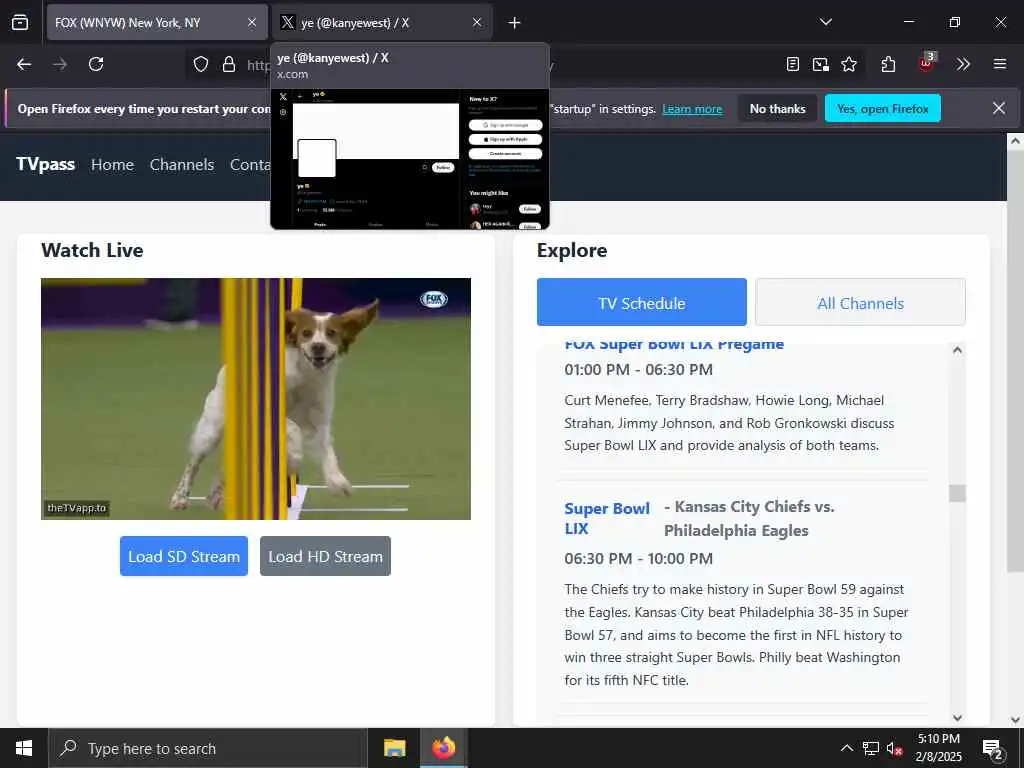Select the TV Schedule tab
The width and height of the screenshot is (1024, 768).
tap(642, 302)
